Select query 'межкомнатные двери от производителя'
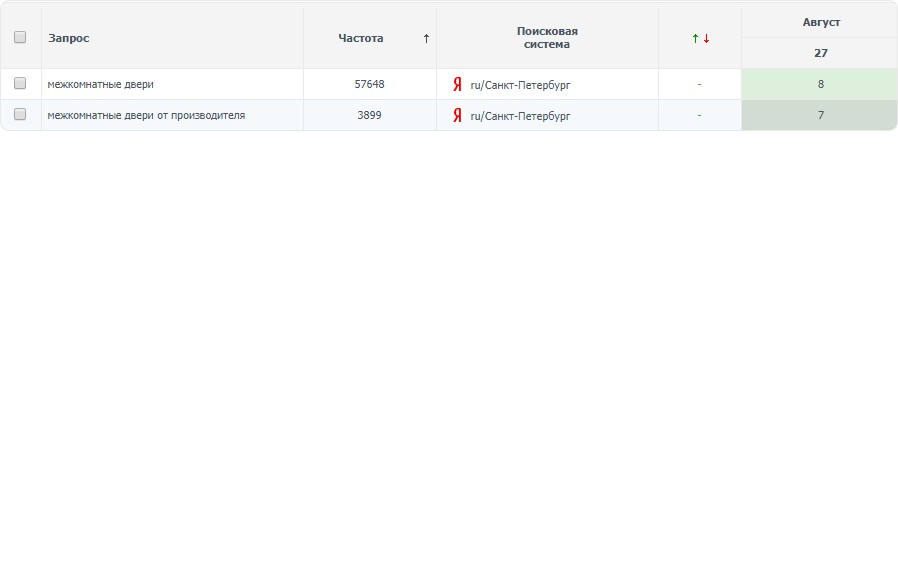This screenshot has width=898, height=581. point(146,115)
